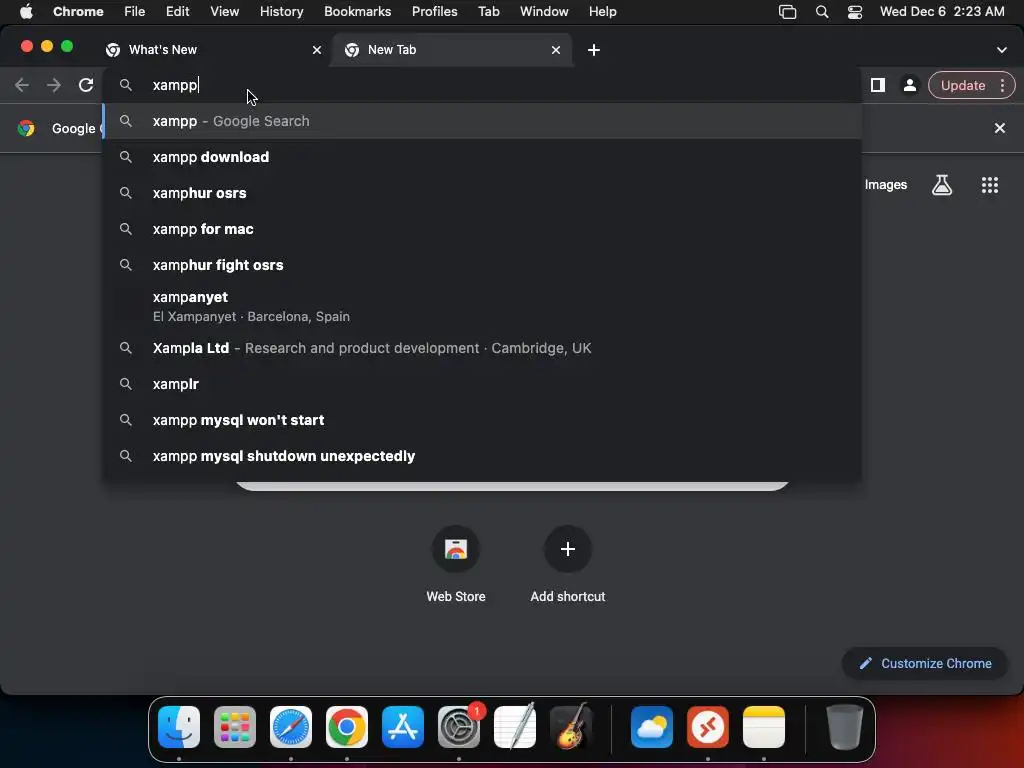The image size is (1024, 768).
Task: Open Control Center in menu bar
Action: pyautogui.click(x=854, y=12)
